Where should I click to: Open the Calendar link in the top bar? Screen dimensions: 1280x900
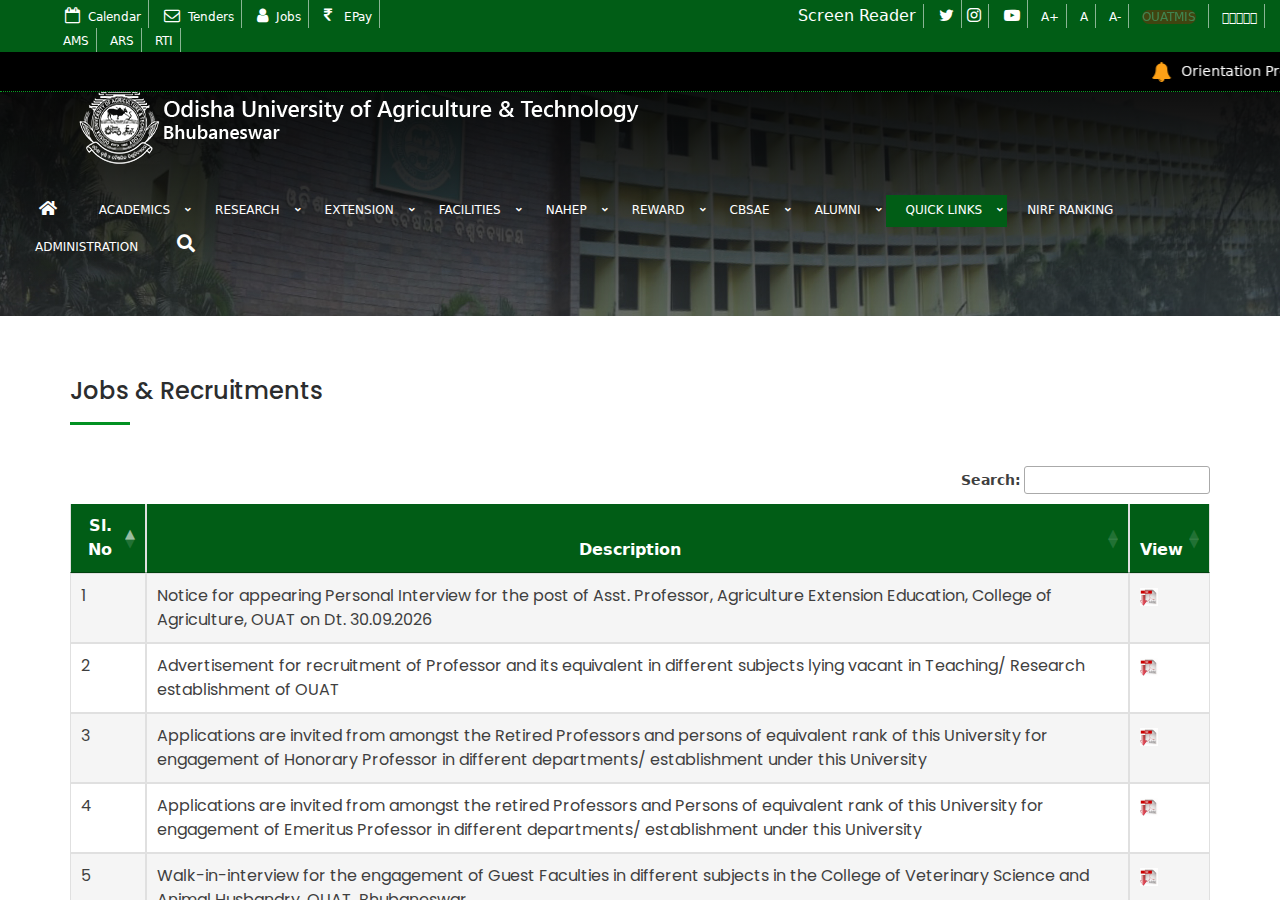coord(103,16)
